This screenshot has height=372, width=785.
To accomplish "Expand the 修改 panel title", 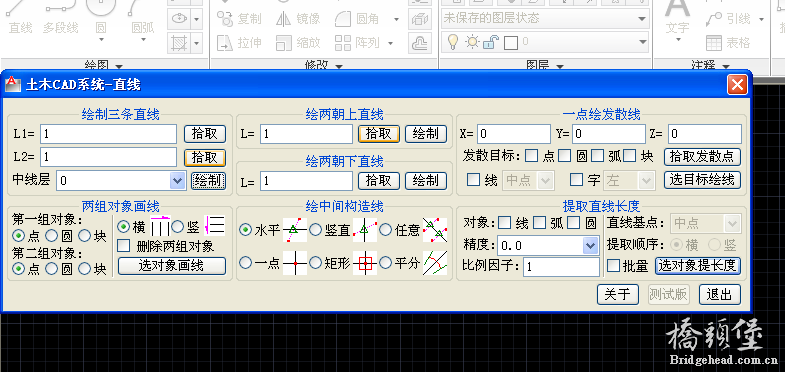I will point(323,65).
